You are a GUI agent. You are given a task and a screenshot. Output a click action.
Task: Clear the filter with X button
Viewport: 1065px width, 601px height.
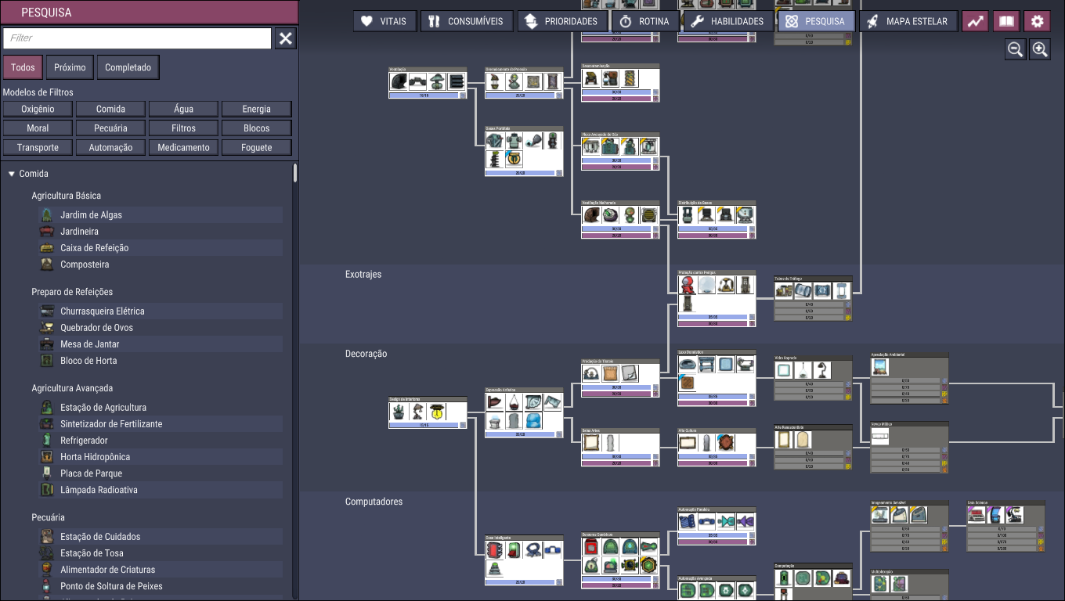tap(285, 38)
